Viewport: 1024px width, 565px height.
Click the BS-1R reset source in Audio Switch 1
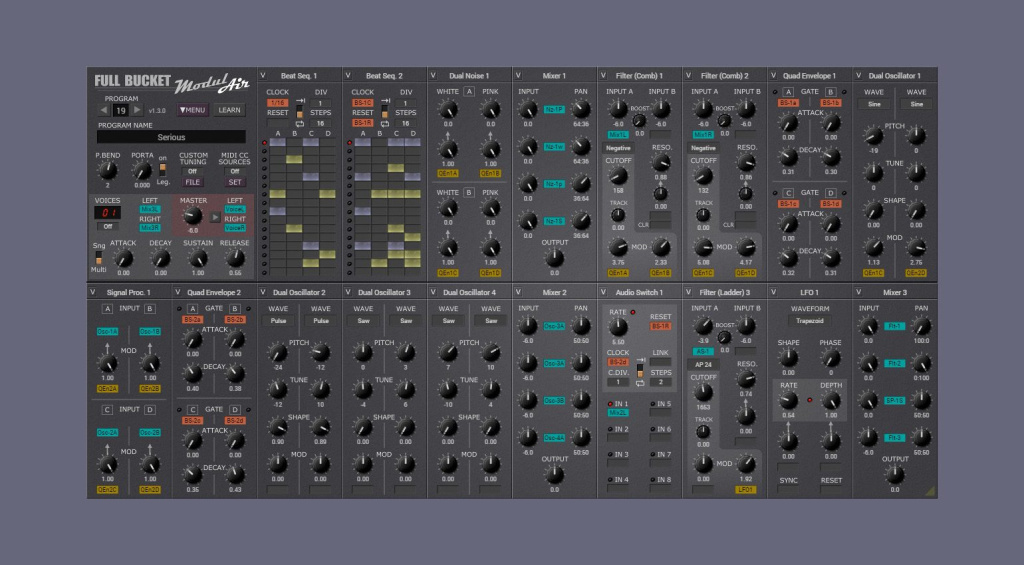[x=660, y=326]
